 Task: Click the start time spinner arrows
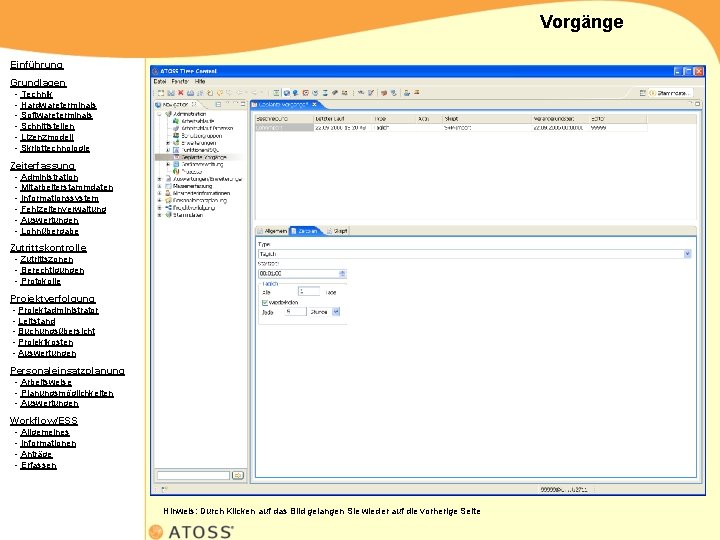coord(342,274)
